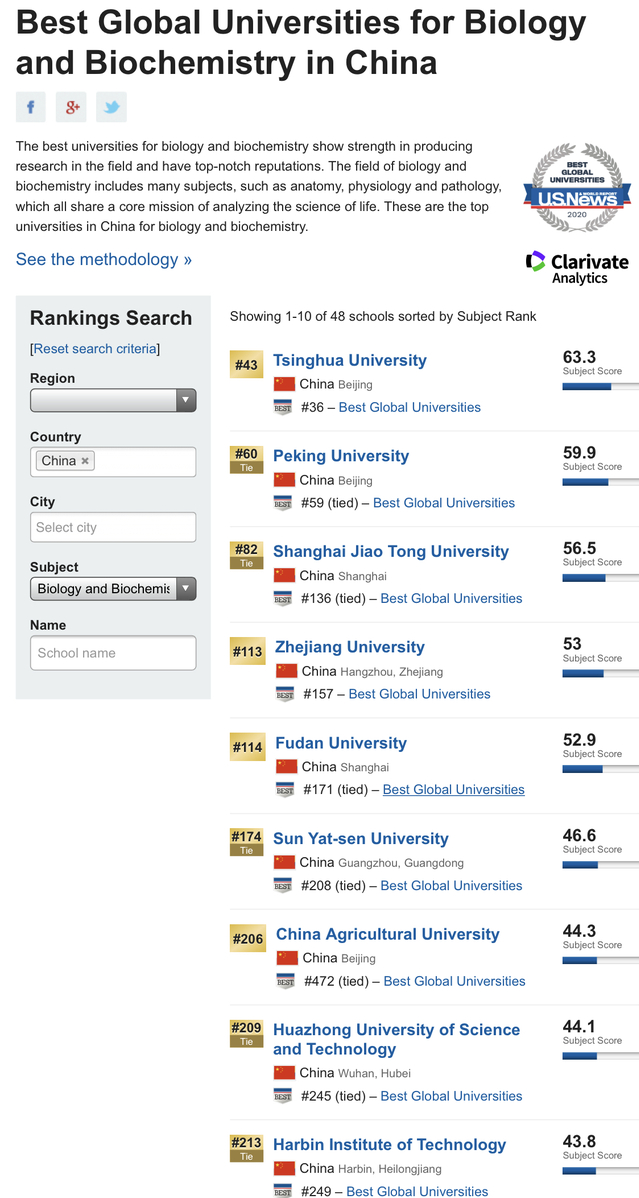Open Shanghai Jiao Tong University page
Image resolution: width=639 pixels, height=1198 pixels.
391,552
